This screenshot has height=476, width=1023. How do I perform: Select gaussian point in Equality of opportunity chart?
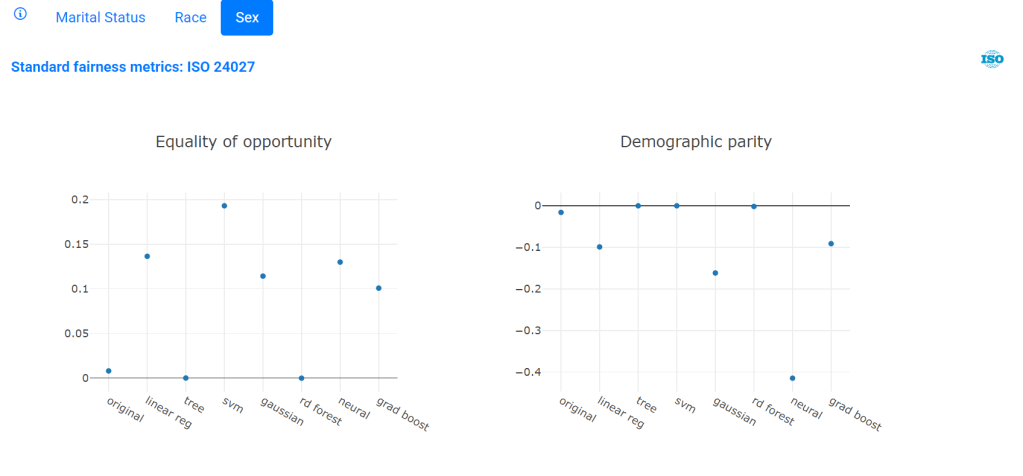pyautogui.click(x=263, y=276)
